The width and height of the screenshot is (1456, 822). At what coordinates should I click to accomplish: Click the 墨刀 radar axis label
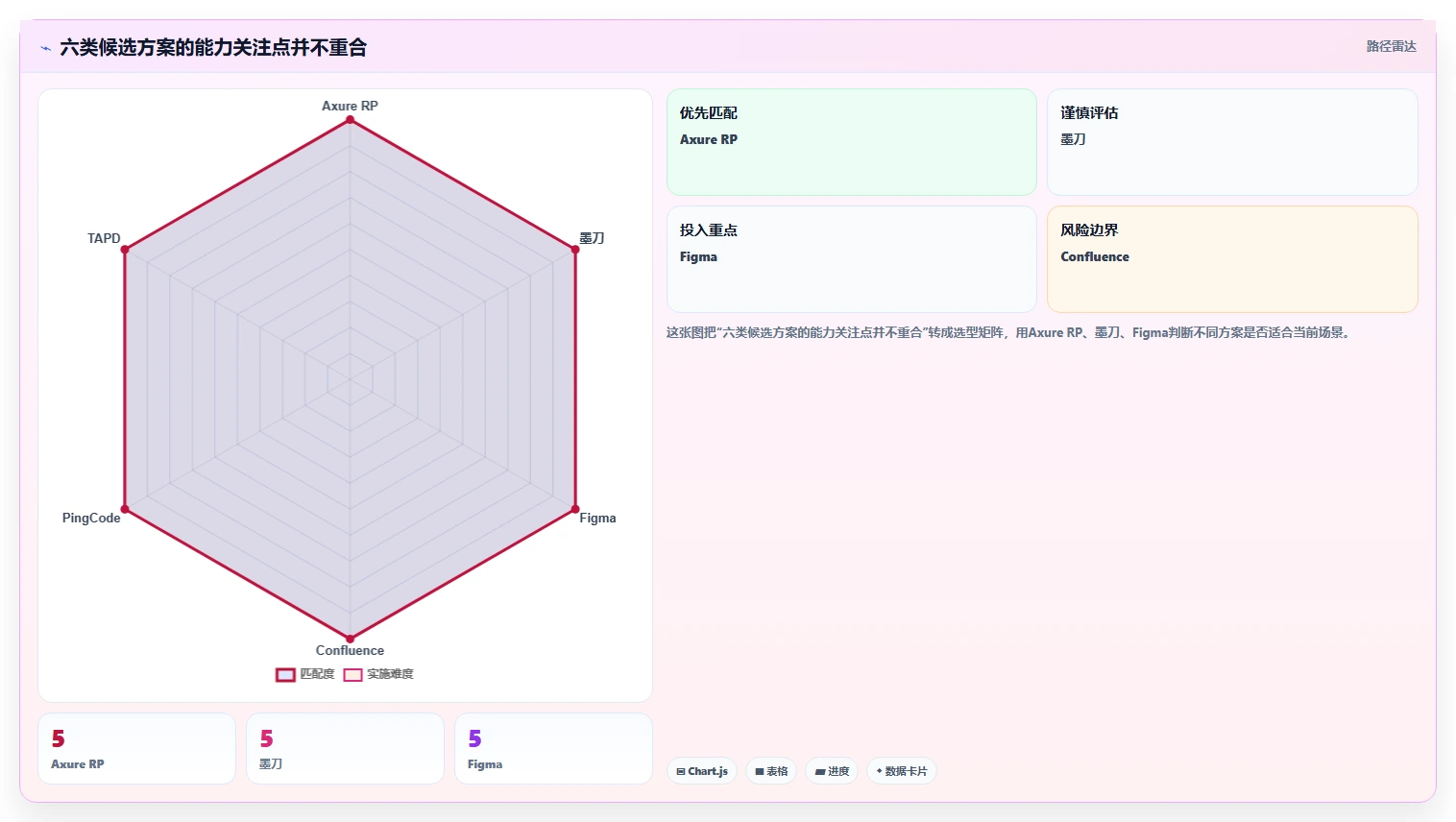coord(592,238)
